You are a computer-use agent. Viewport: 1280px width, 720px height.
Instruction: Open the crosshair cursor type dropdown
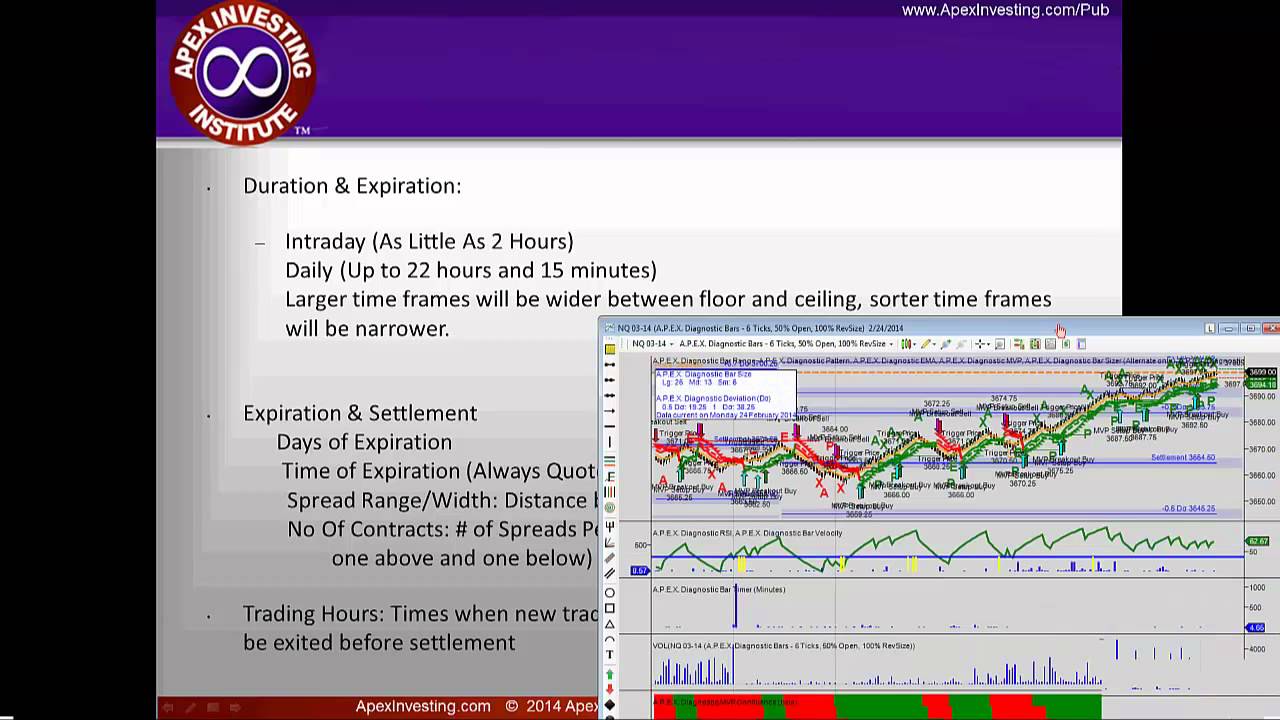982,344
